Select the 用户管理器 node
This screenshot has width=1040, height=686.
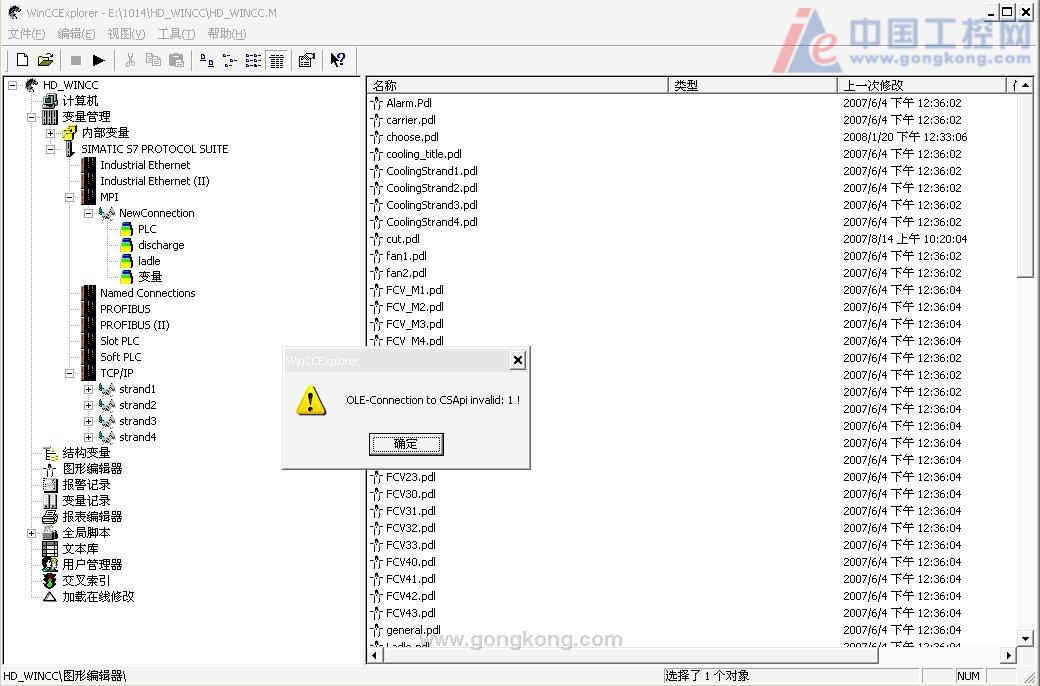pyautogui.click(x=92, y=565)
